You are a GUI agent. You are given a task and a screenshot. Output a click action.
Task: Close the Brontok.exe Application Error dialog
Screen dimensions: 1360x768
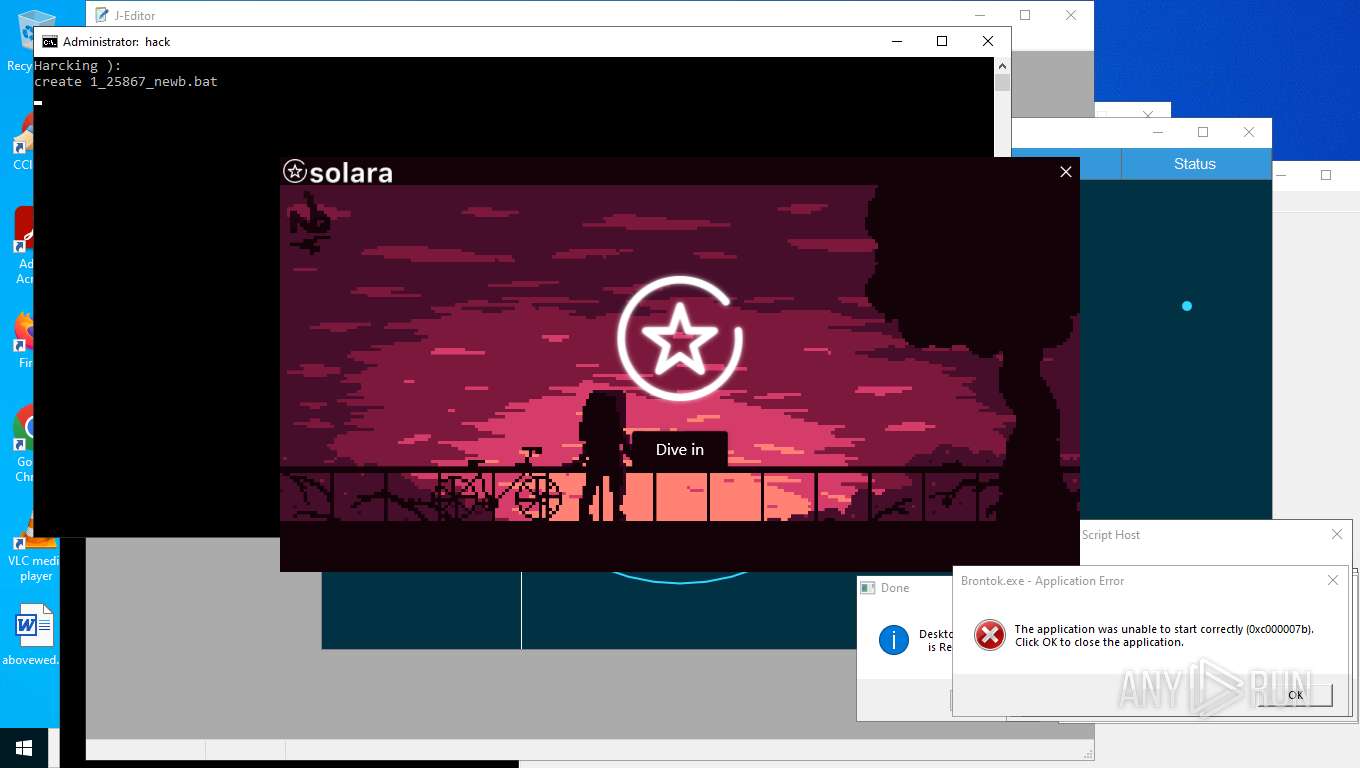(x=1333, y=580)
